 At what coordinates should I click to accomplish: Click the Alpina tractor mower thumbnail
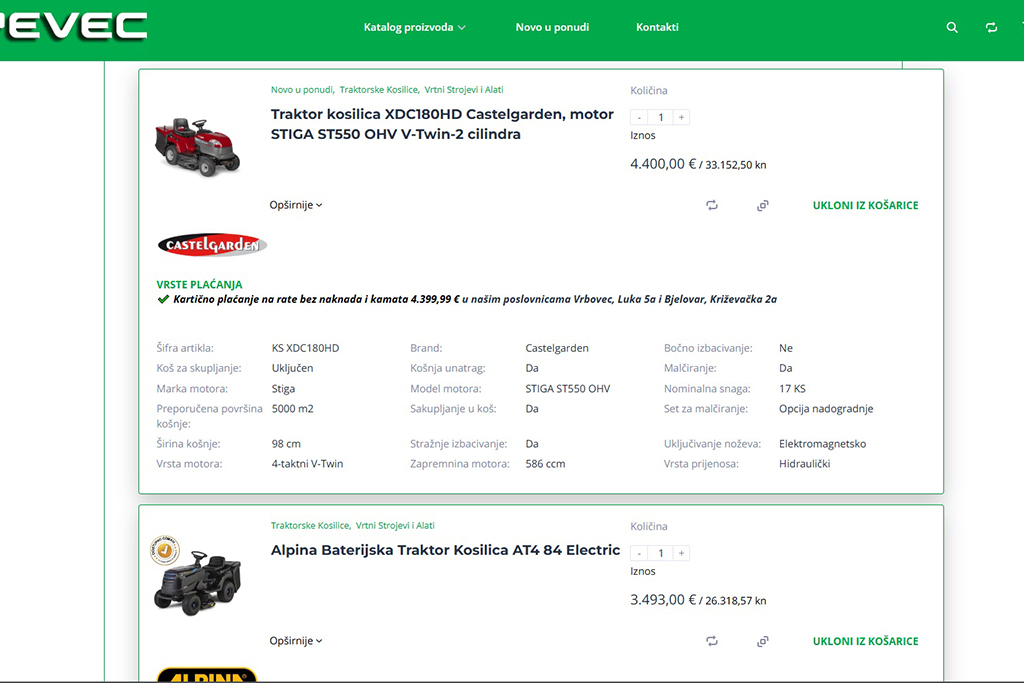[x=197, y=582]
